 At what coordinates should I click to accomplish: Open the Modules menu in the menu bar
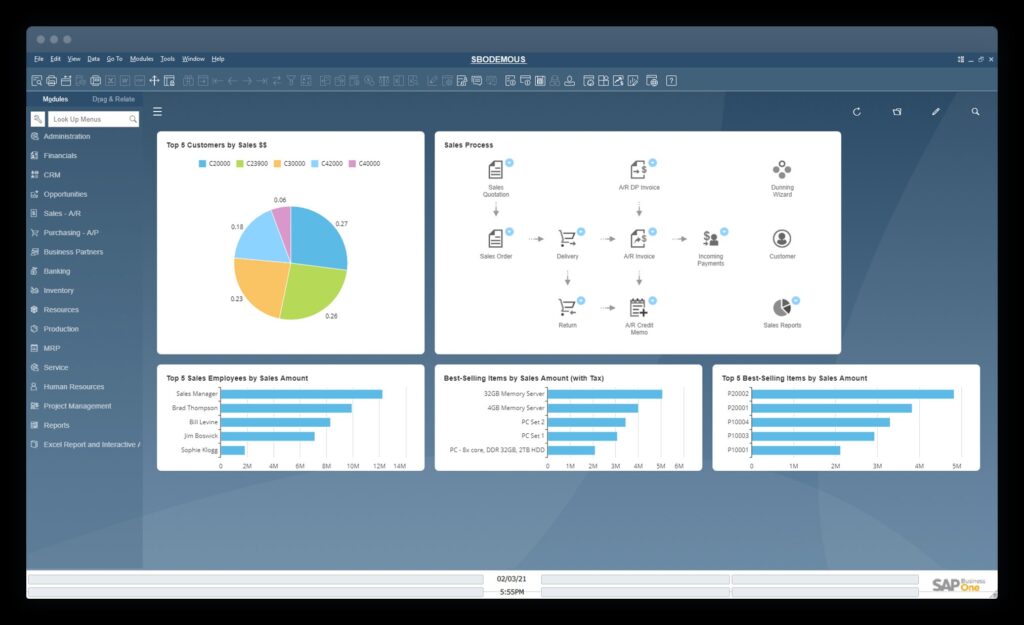[141, 58]
